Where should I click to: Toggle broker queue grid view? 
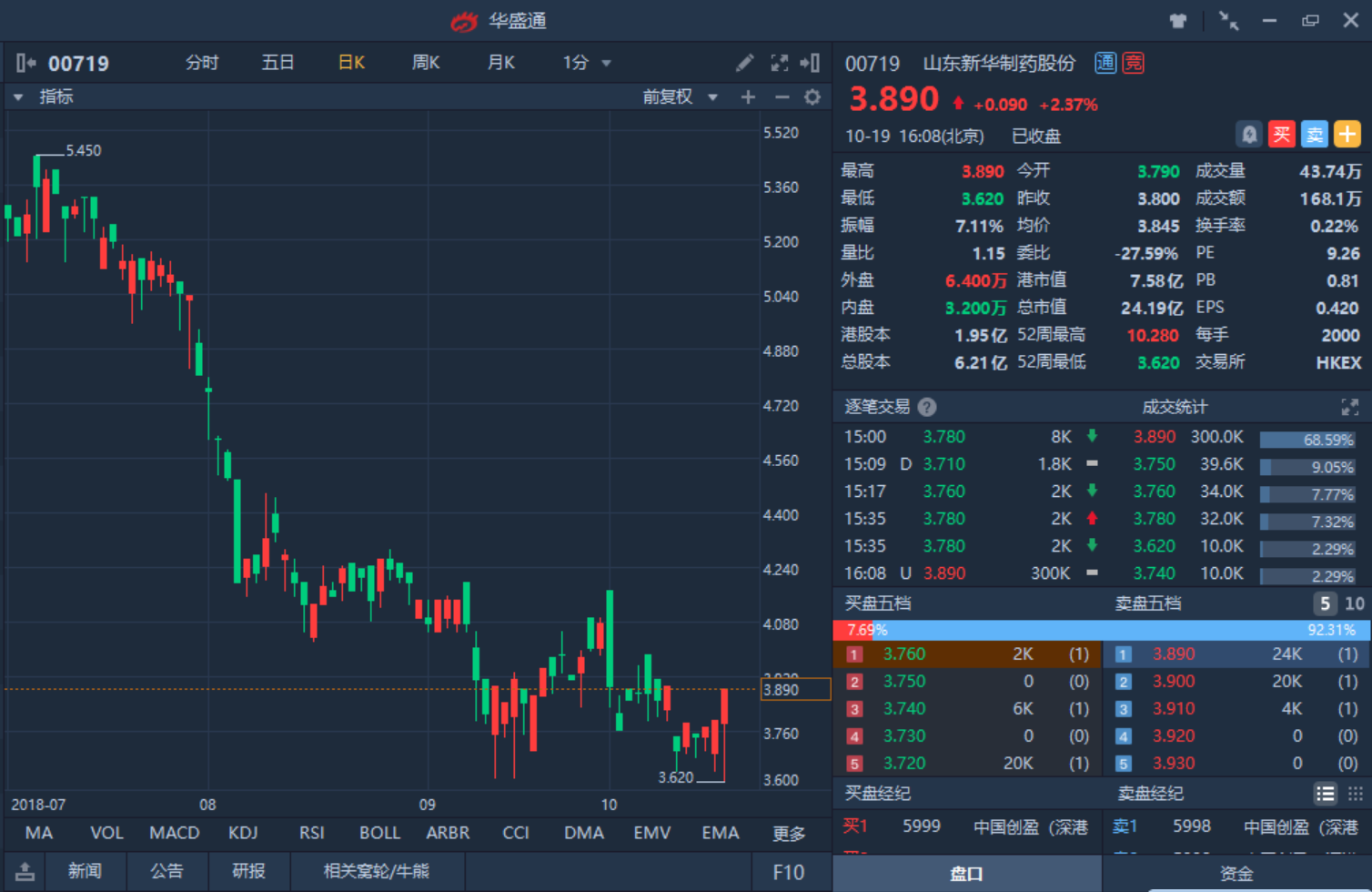pyautogui.click(x=1355, y=794)
